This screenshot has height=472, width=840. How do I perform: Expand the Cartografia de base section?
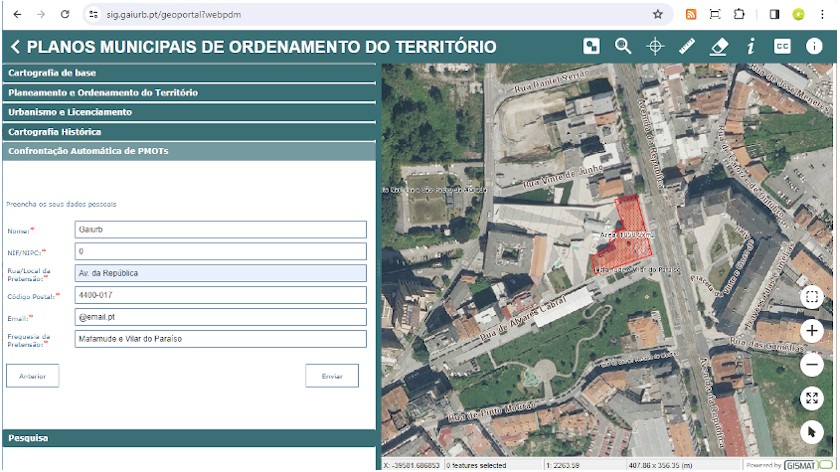tap(188, 73)
